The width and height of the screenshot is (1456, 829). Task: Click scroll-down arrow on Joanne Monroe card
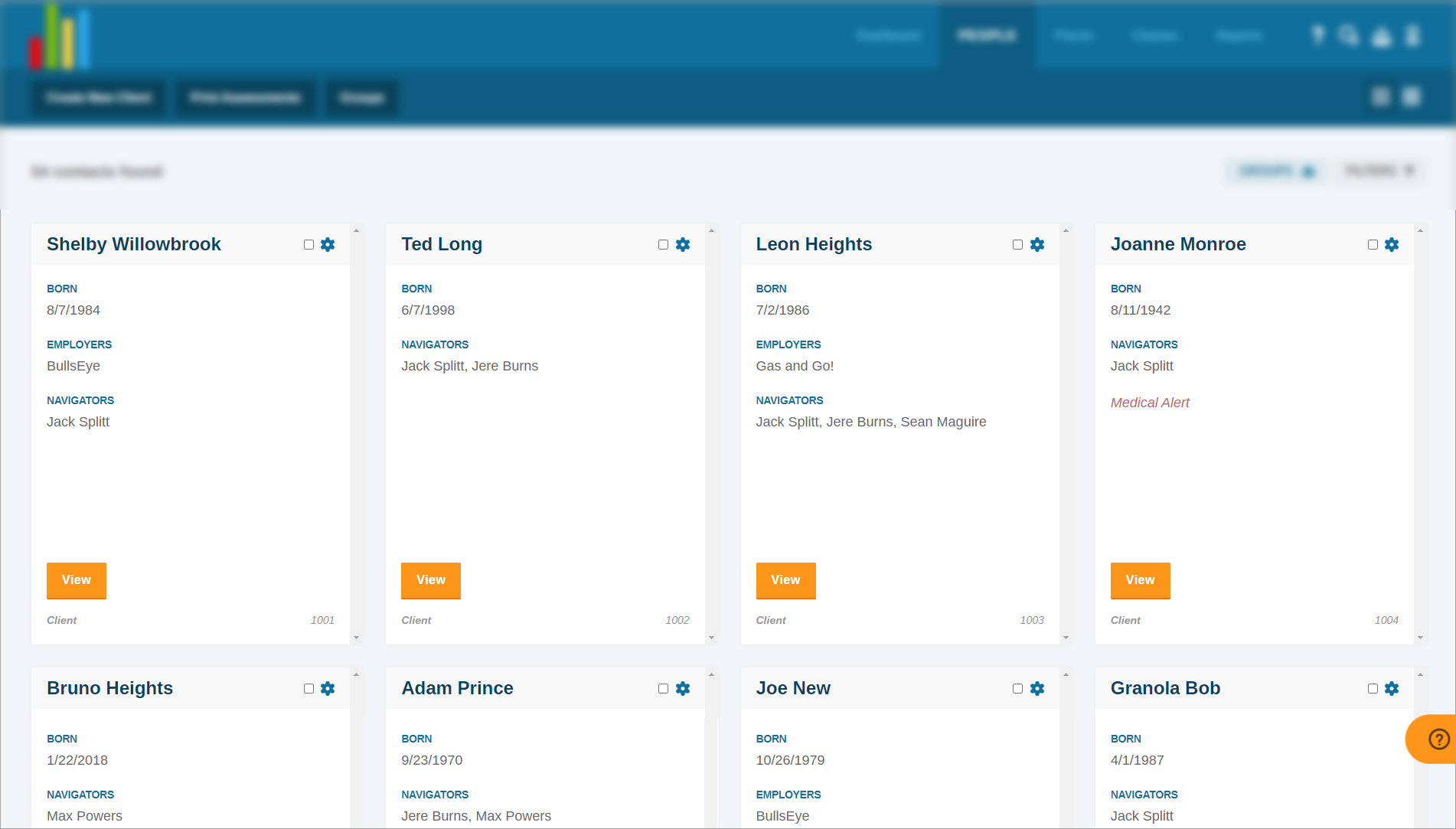pyautogui.click(x=1420, y=638)
